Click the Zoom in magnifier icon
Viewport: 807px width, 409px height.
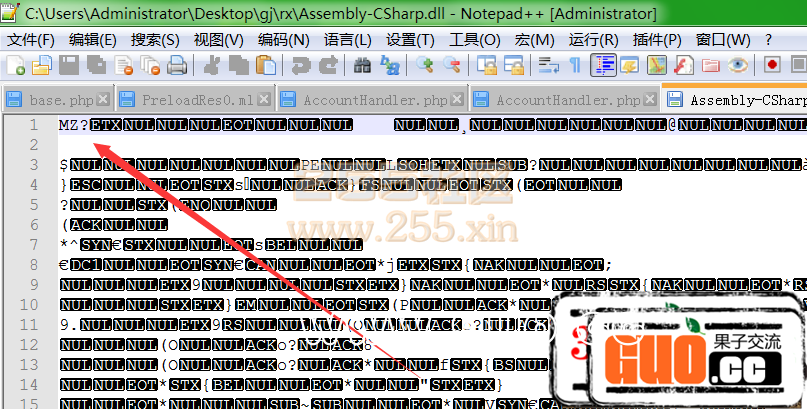pyautogui.click(x=426, y=66)
